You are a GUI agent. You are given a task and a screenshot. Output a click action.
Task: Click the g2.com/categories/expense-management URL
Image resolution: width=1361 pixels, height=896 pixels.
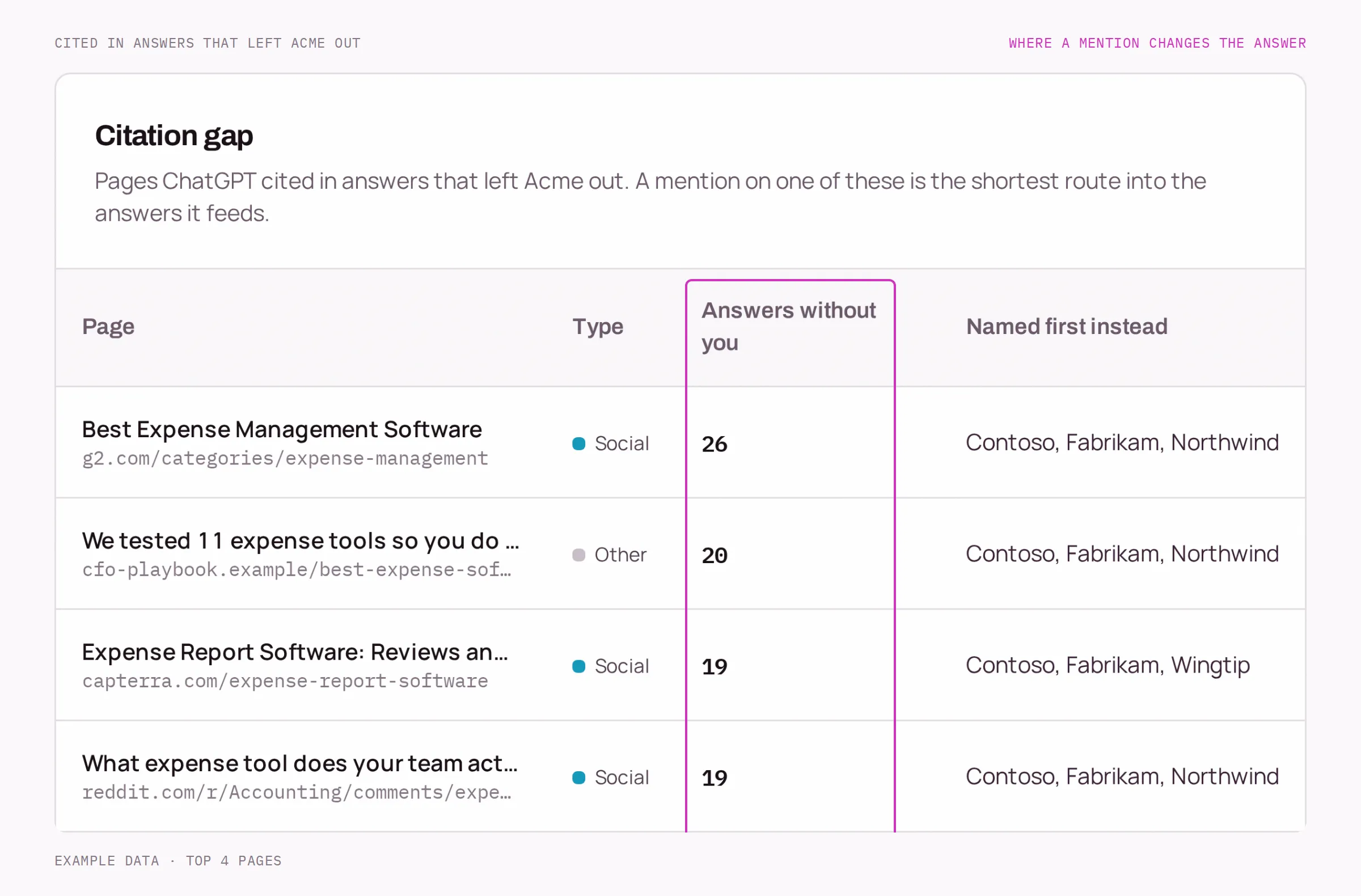point(285,459)
